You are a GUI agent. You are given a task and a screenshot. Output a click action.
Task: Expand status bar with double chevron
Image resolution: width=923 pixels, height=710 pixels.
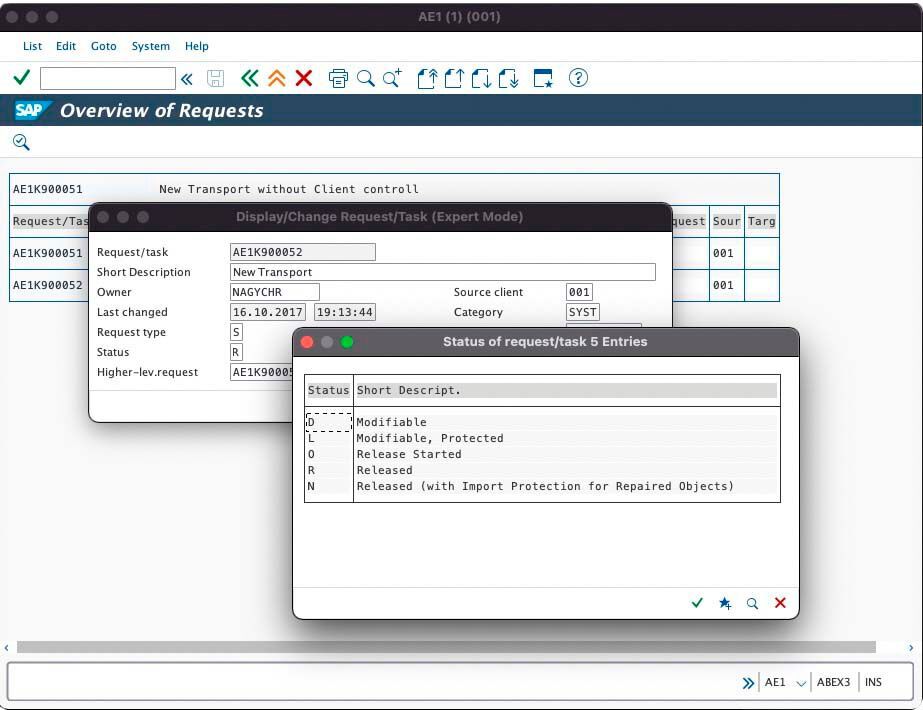748,683
